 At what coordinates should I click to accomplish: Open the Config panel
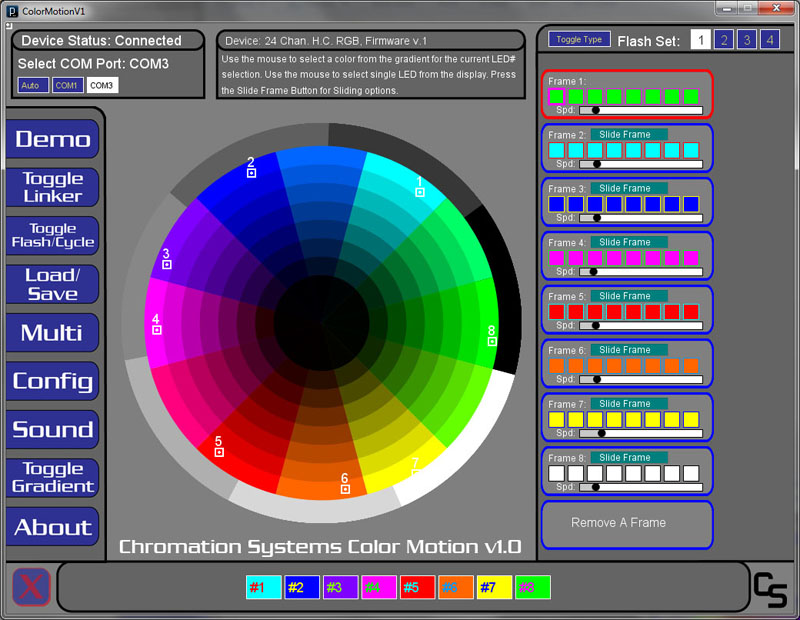click(x=53, y=381)
